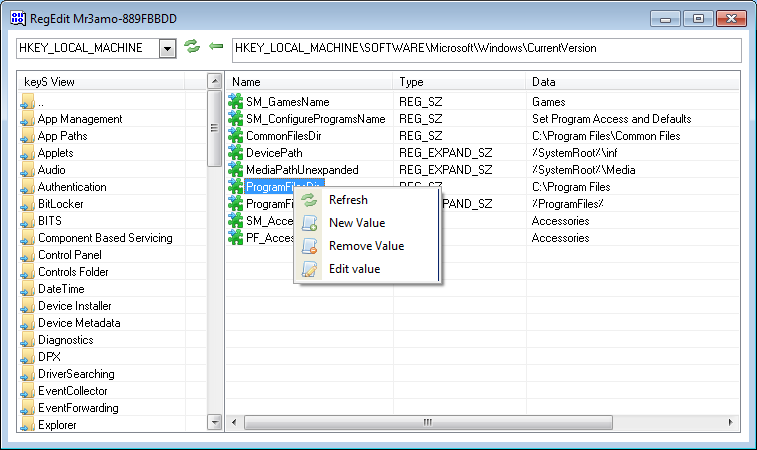Click the keys list scroll-up arrow

[x=214, y=81]
